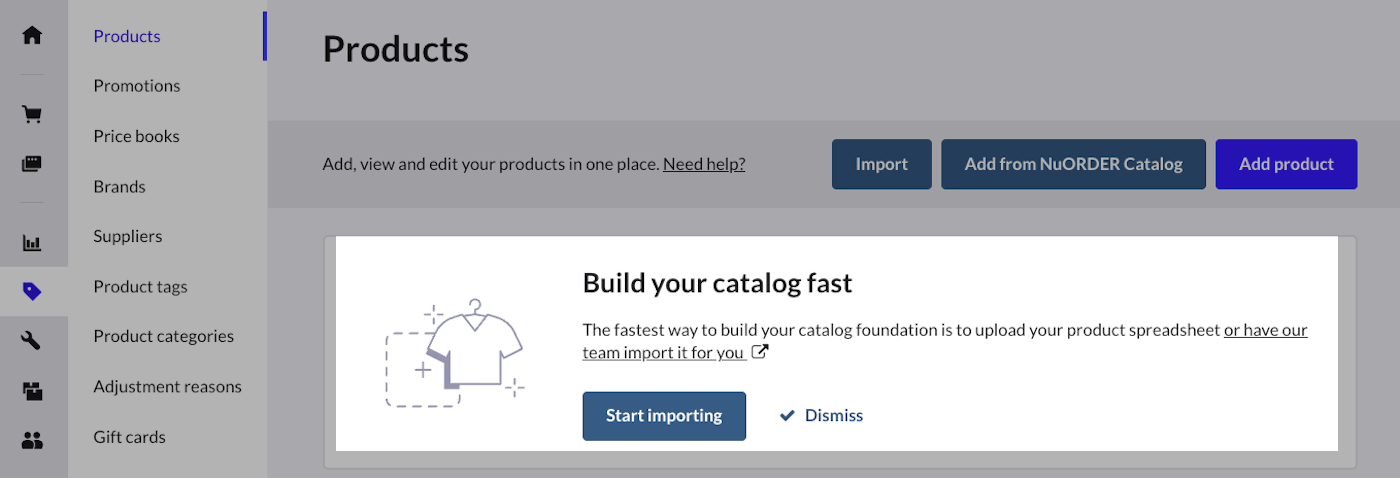Navigate to the Suppliers section

point(127,237)
